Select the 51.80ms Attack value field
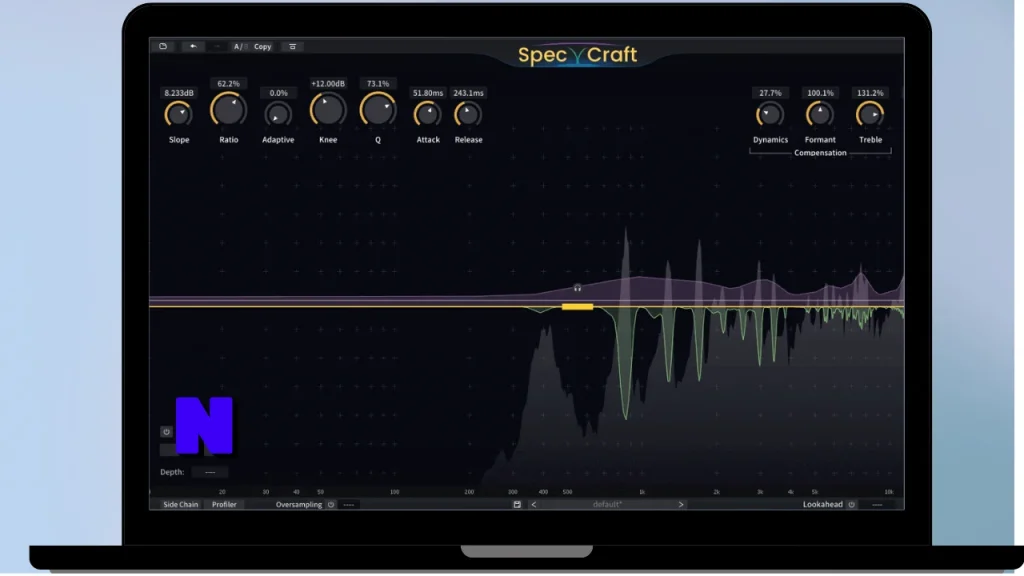This screenshot has width=1024, height=576. [428, 93]
